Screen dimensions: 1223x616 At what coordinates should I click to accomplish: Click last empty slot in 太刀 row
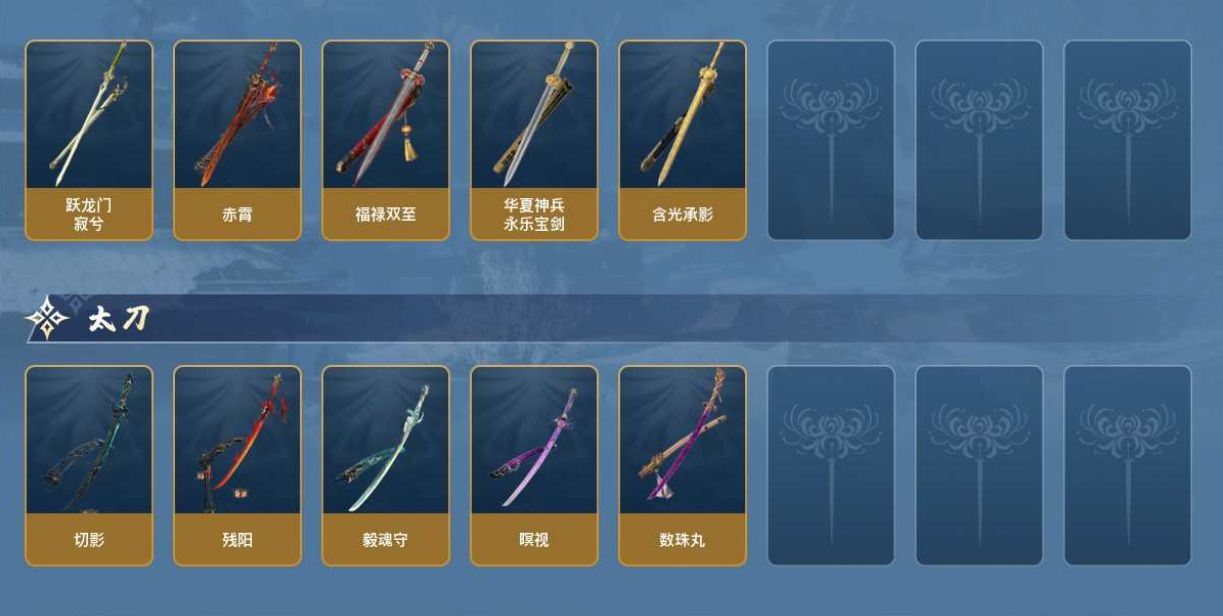coord(1127,465)
